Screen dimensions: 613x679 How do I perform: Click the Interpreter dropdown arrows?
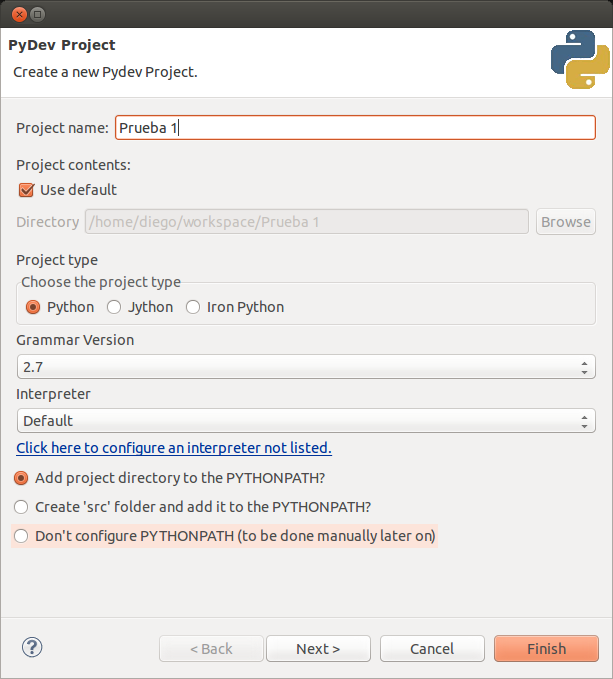(584, 421)
